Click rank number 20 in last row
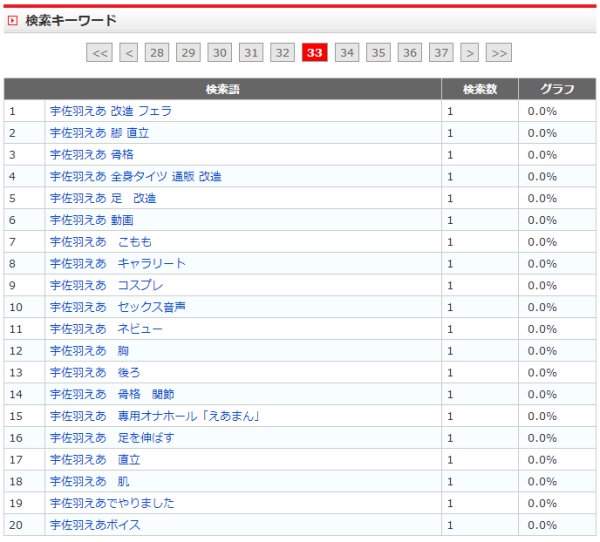600x542 pixels. coord(16,525)
